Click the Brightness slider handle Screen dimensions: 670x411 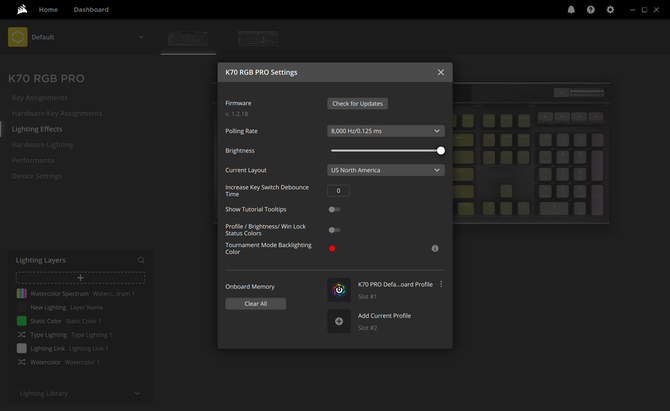tap(441, 150)
